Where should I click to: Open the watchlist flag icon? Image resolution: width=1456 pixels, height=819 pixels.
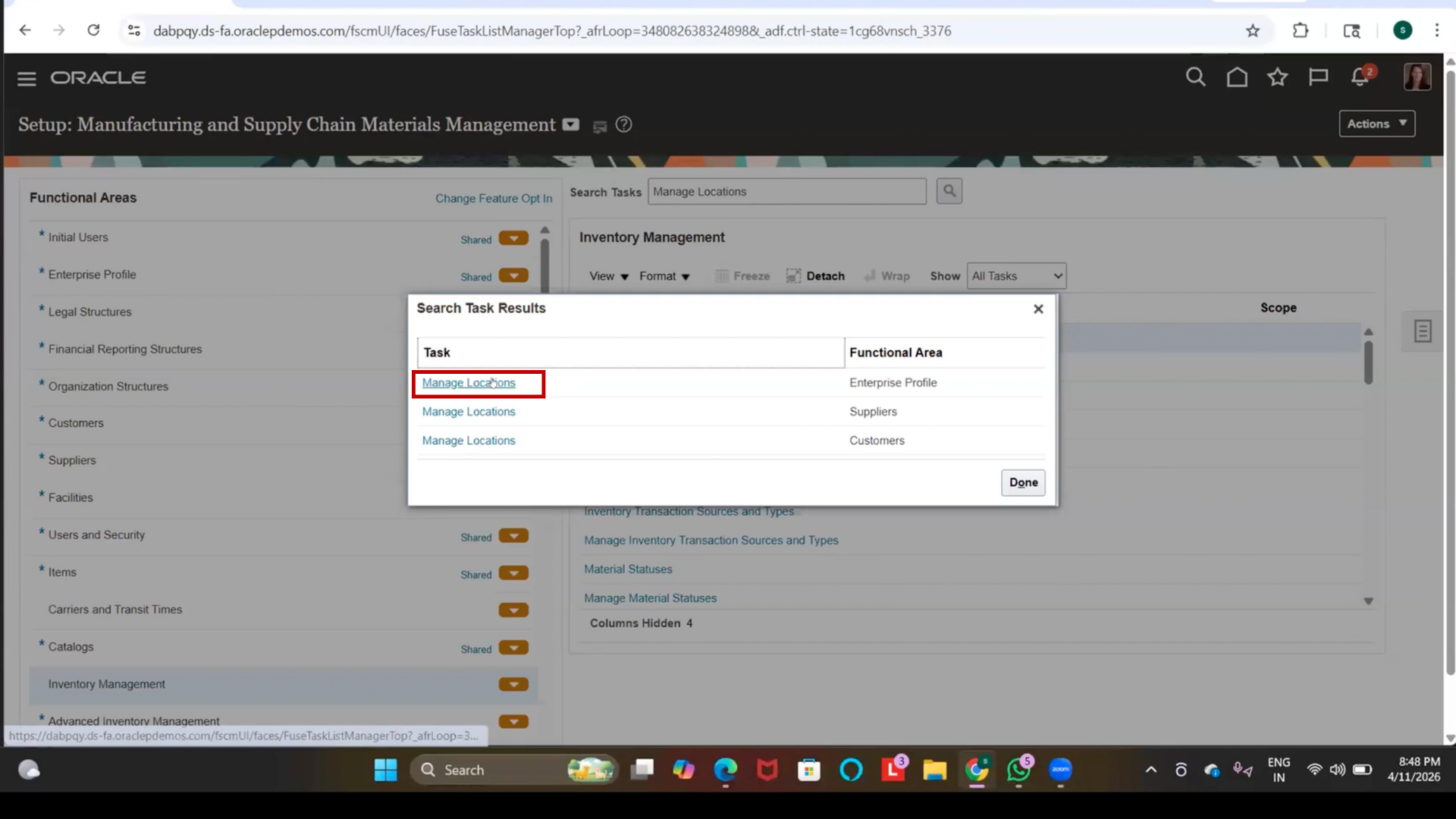[x=1318, y=77]
